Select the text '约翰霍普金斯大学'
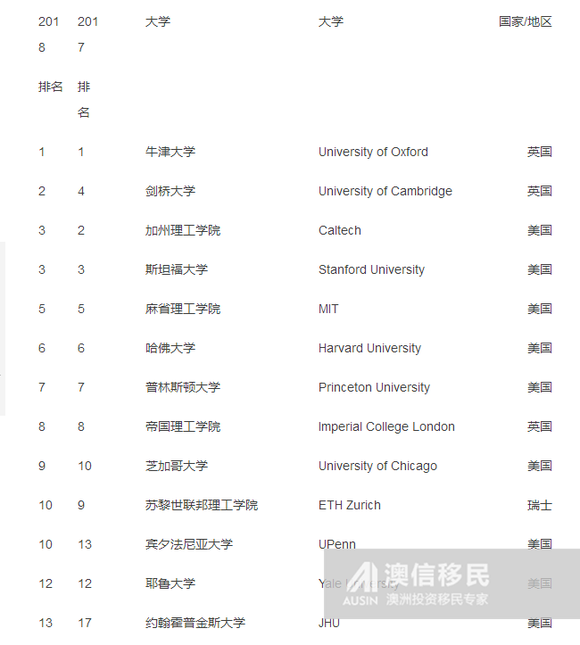The image size is (580, 645). tap(195, 623)
